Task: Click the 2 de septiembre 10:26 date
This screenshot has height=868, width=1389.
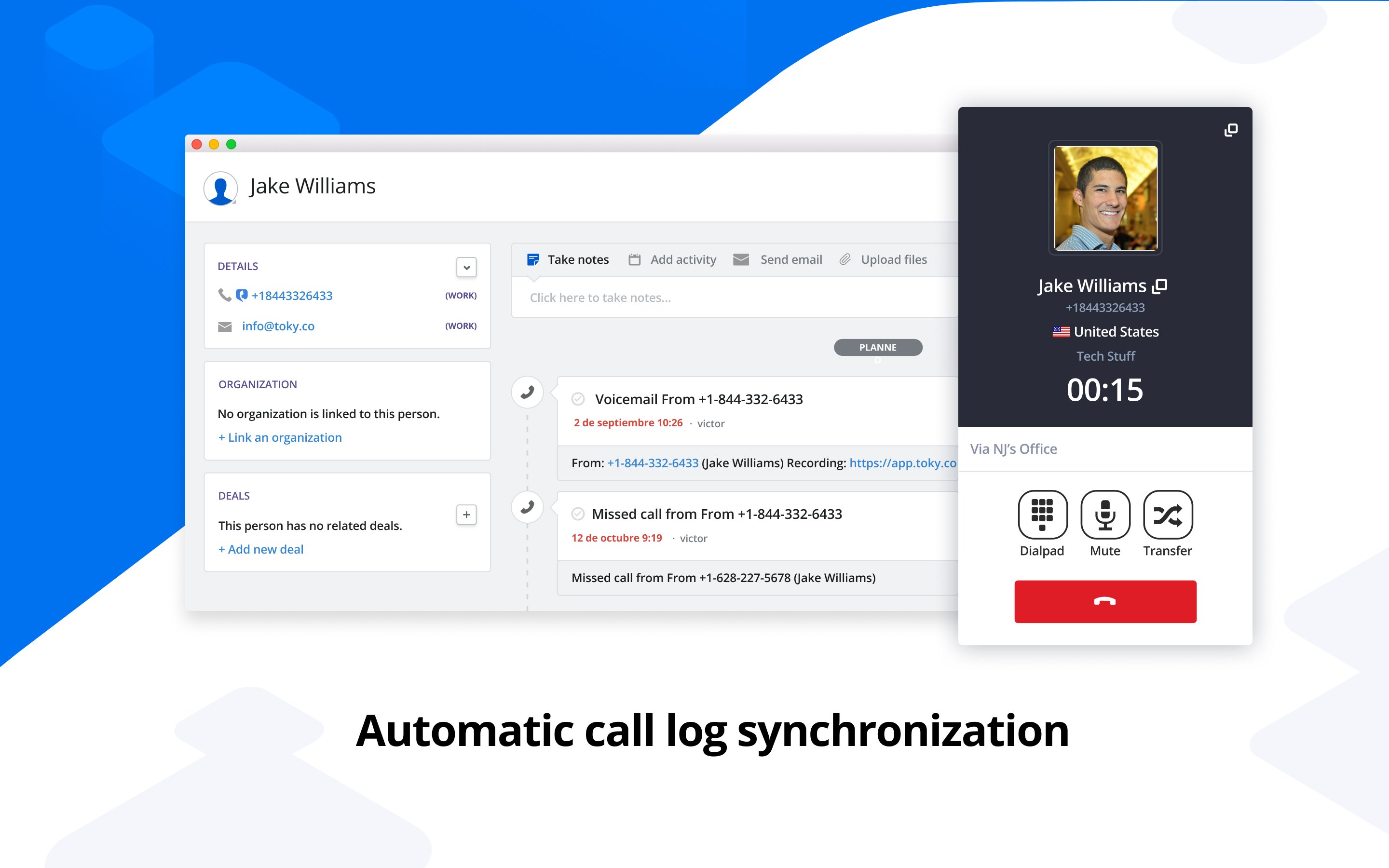Action: (628, 422)
